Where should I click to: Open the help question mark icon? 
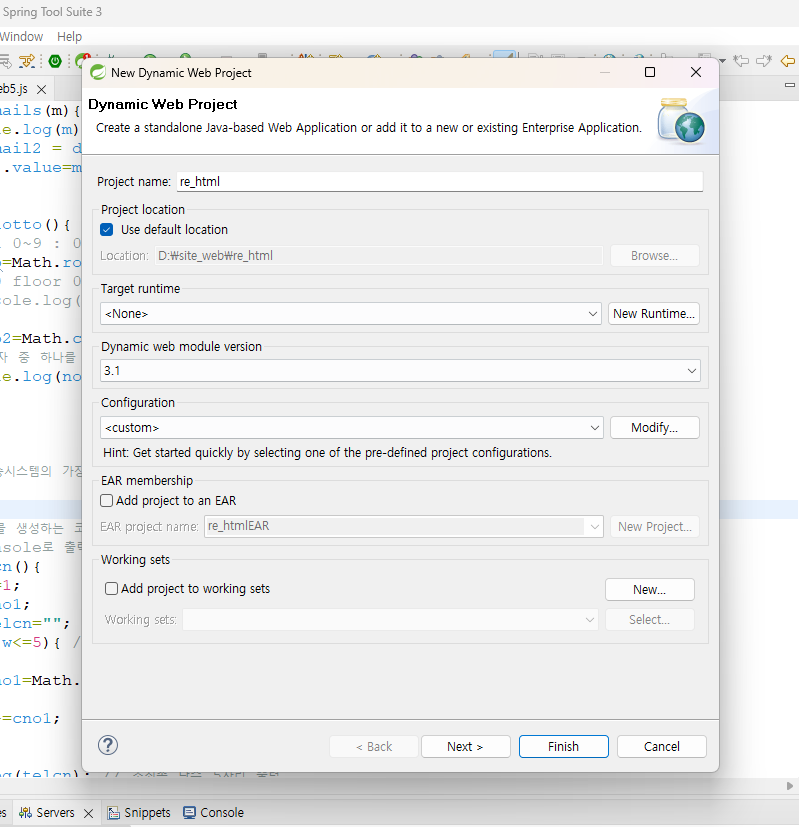tap(108, 745)
